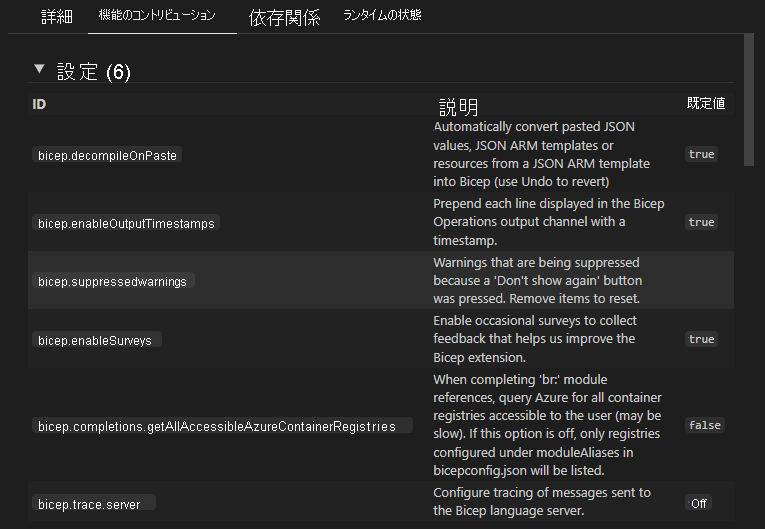Click default value true for decompileOnPaste

click(701, 154)
